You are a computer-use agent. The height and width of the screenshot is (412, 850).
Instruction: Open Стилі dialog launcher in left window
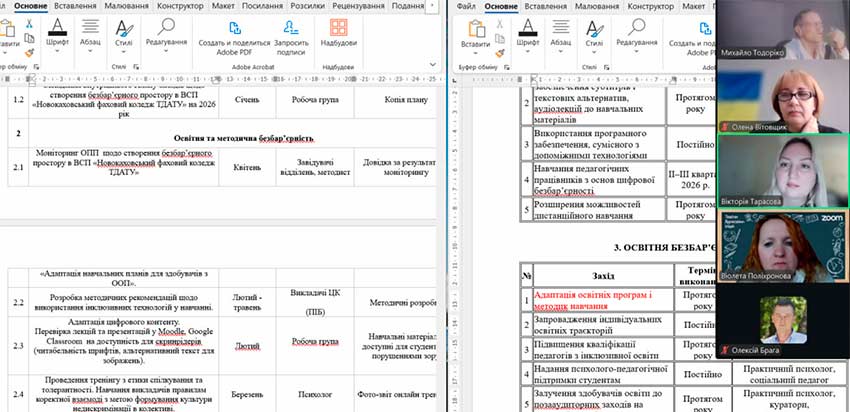click(x=137, y=65)
